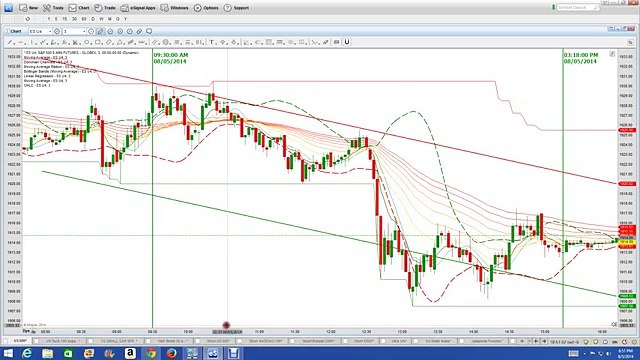Select the parallel lines channel tool

pos(155,42)
